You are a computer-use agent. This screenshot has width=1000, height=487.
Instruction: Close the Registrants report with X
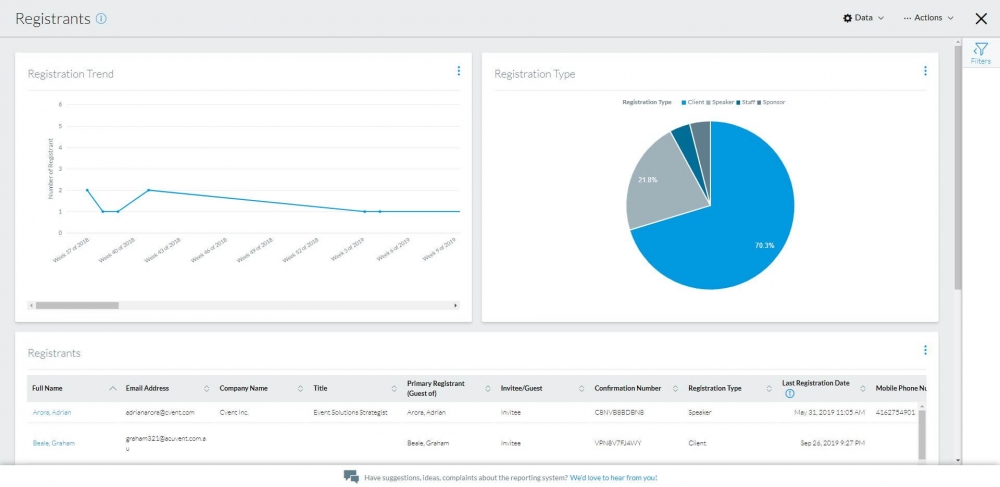[981, 18]
